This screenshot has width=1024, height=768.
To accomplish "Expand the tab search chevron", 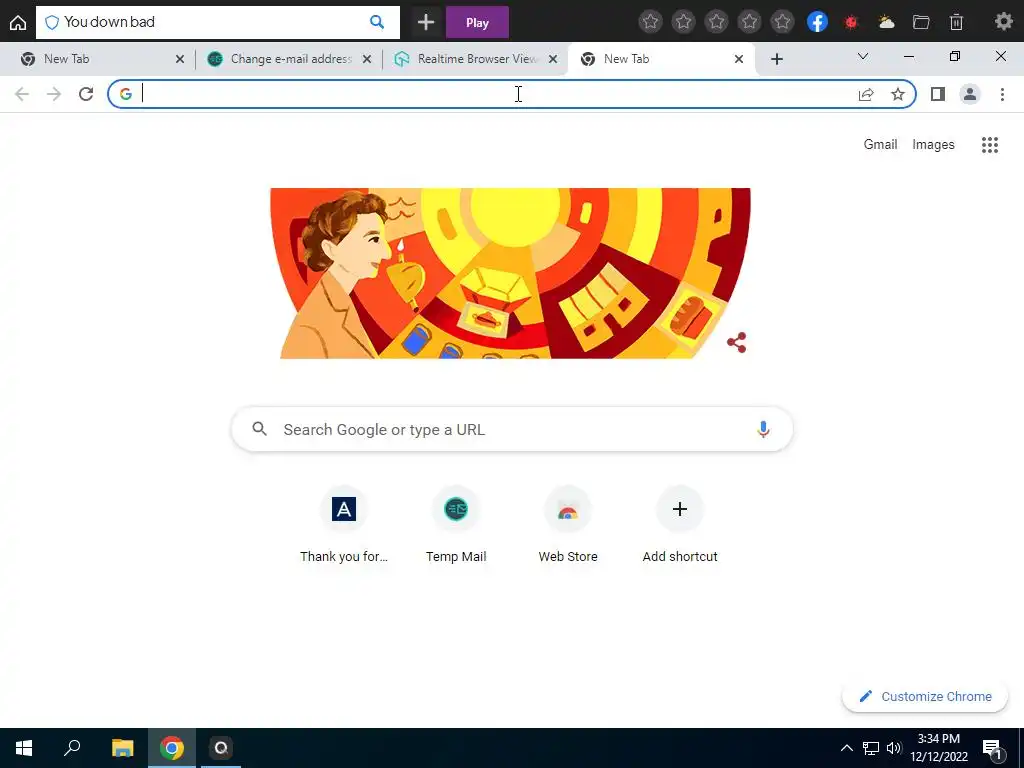I will pos(863,57).
